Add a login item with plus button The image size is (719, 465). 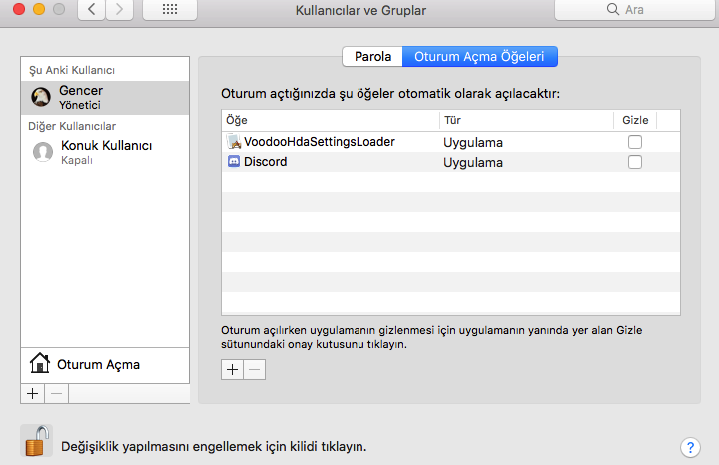click(232, 369)
